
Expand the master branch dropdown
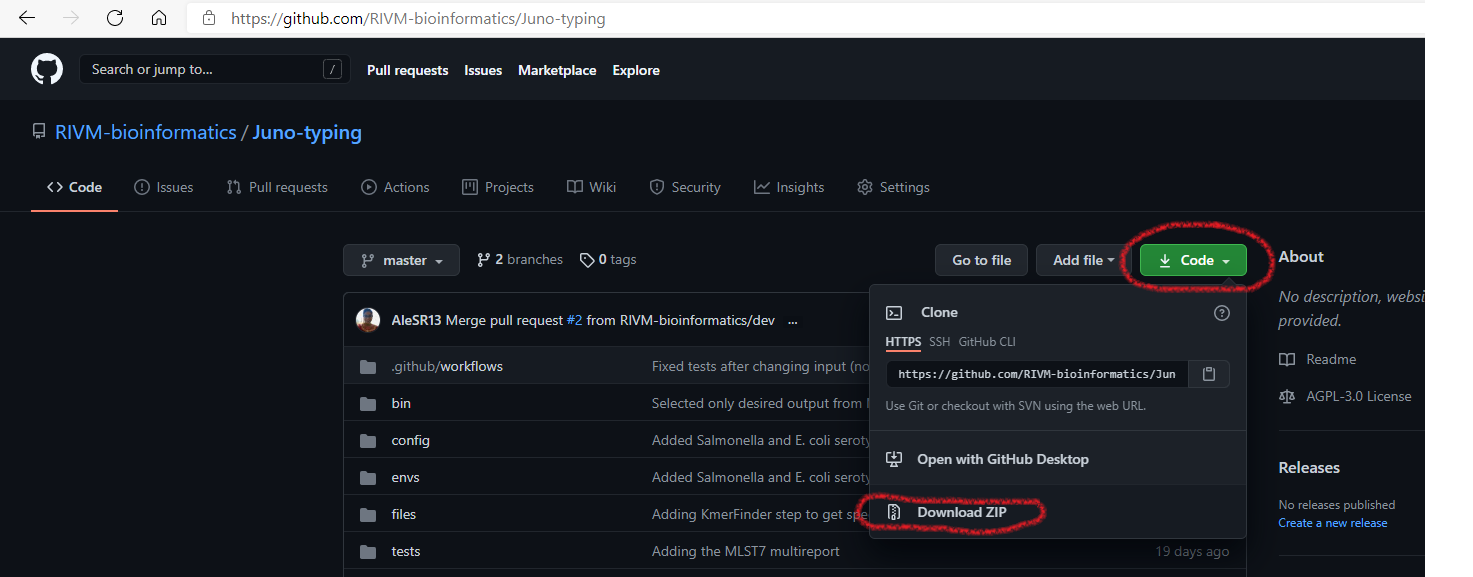(401, 260)
